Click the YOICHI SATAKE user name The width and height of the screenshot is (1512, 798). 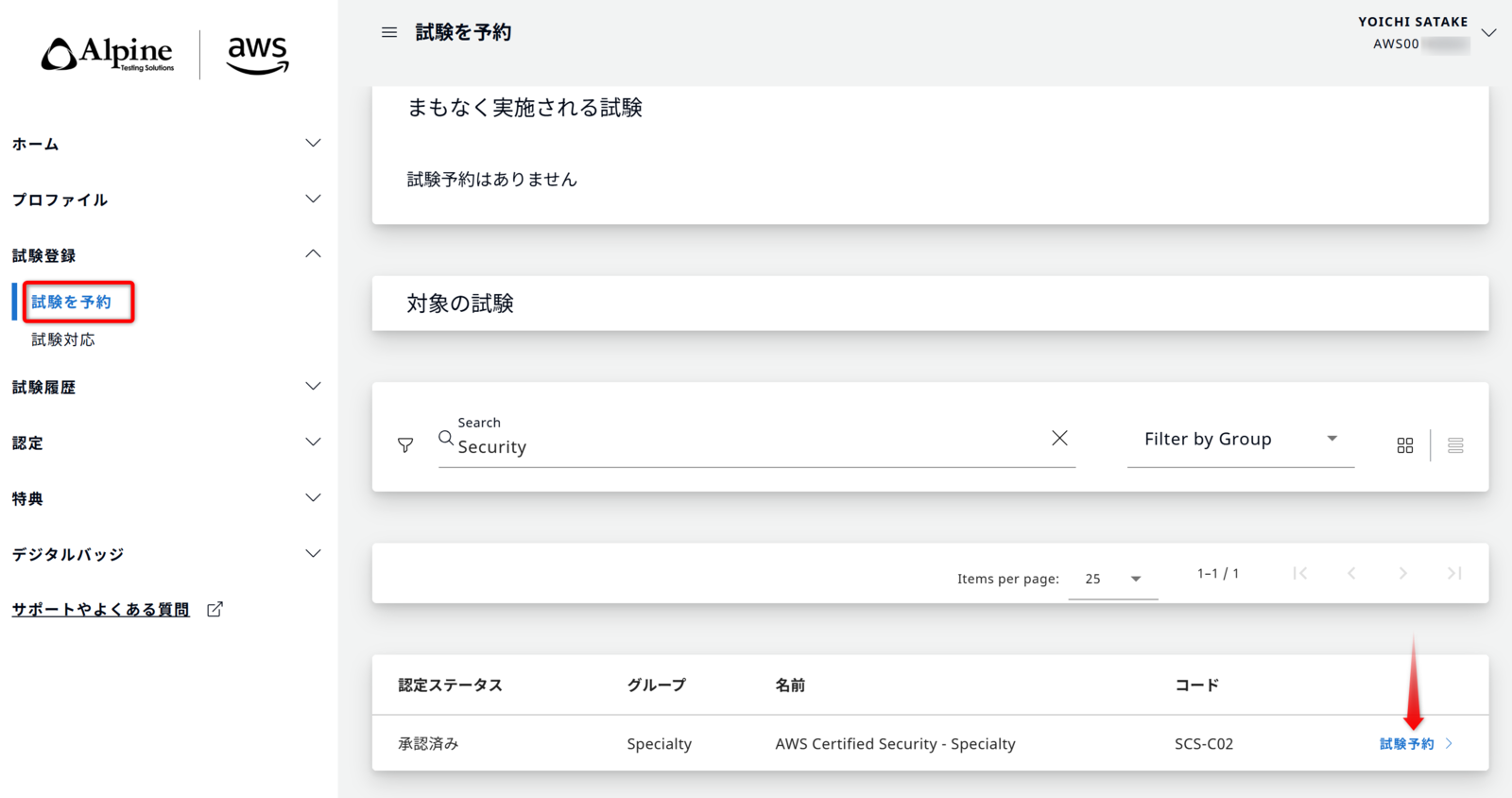(x=1413, y=22)
